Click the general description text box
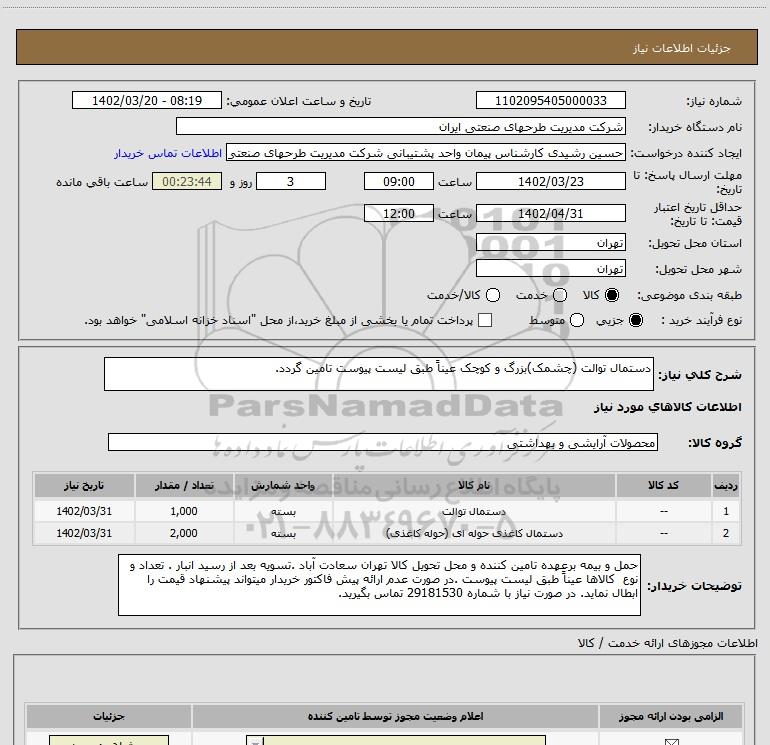This screenshot has width=770, height=745. pyautogui.click(x=379, y=374)
